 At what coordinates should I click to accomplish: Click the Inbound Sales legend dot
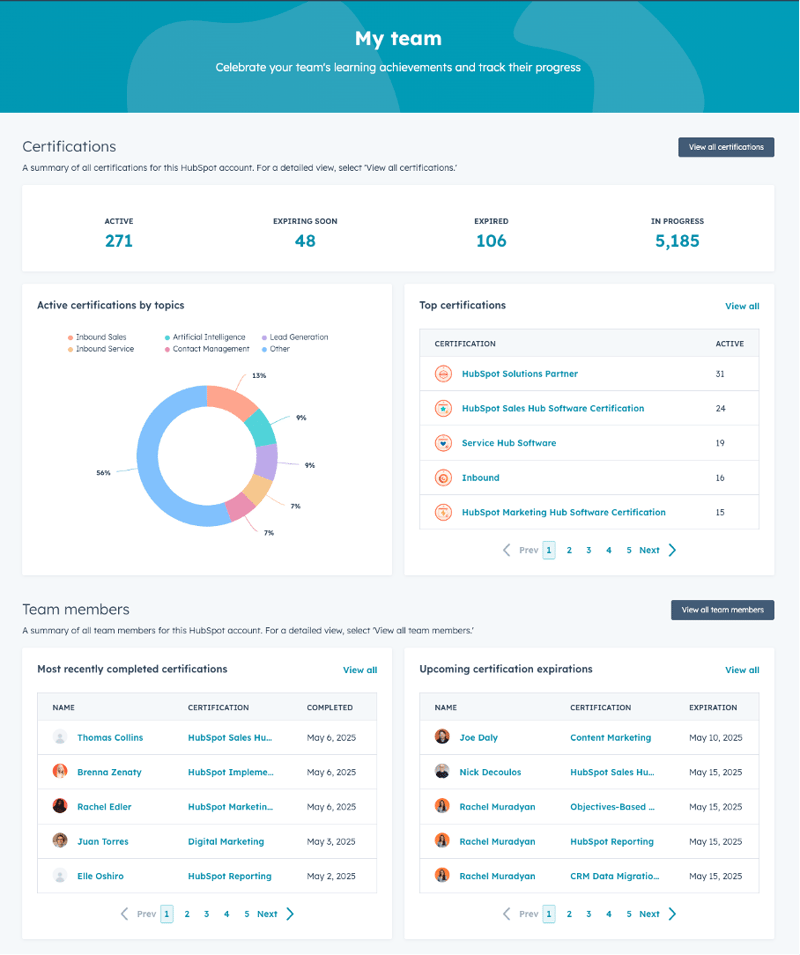click(71, 337)
